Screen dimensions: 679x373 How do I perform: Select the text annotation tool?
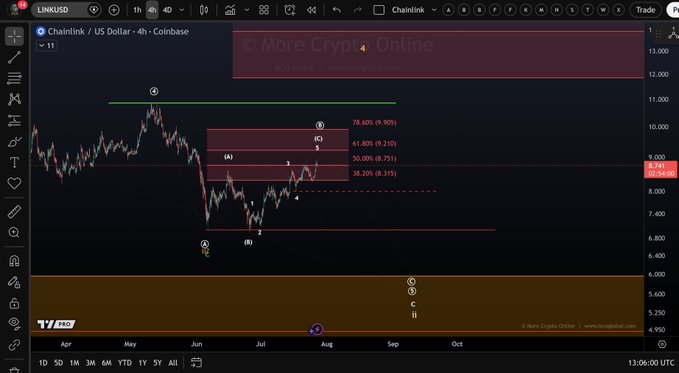coord(14,162)
